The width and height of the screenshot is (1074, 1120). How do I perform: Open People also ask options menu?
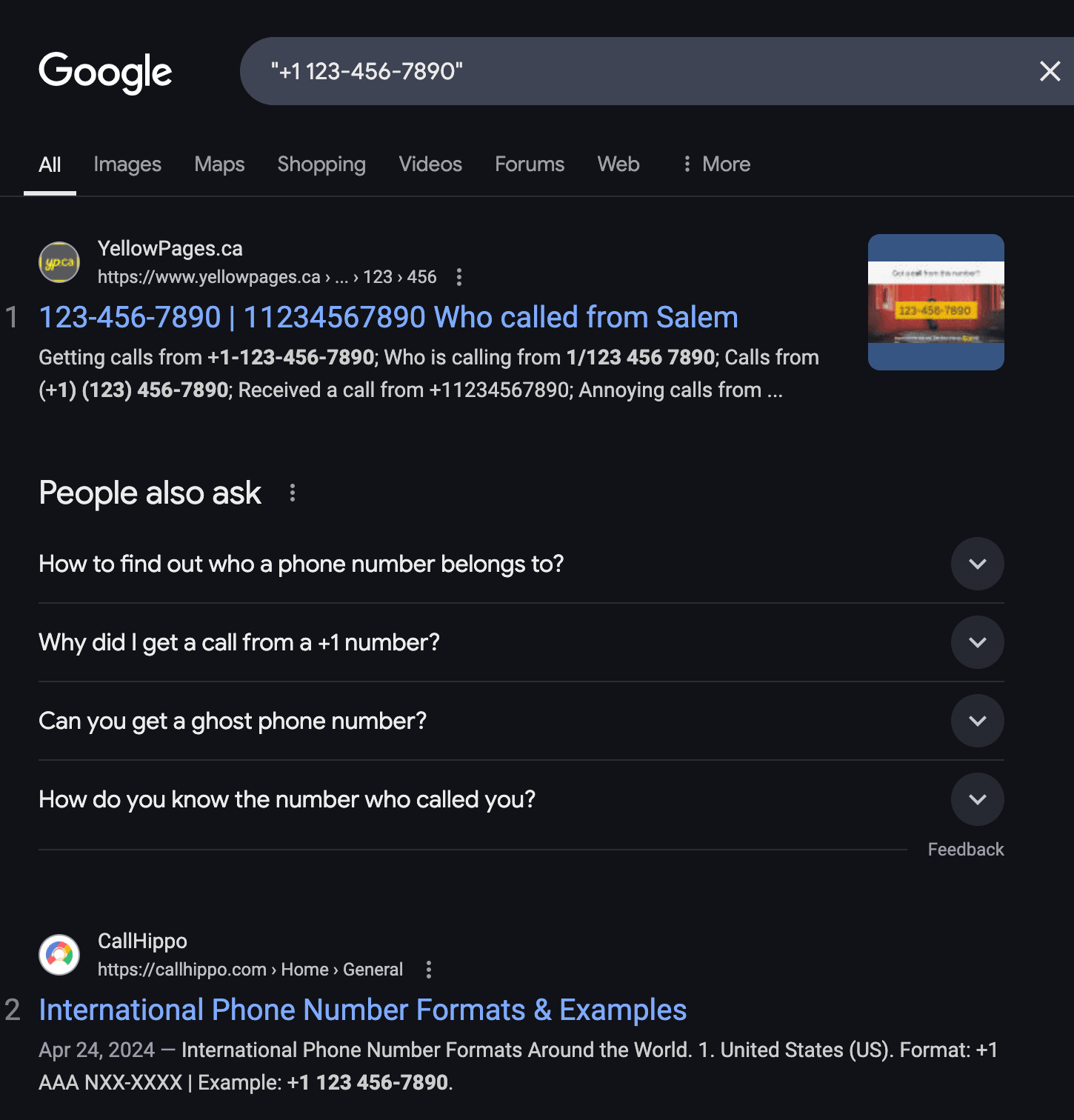[293, 493]
